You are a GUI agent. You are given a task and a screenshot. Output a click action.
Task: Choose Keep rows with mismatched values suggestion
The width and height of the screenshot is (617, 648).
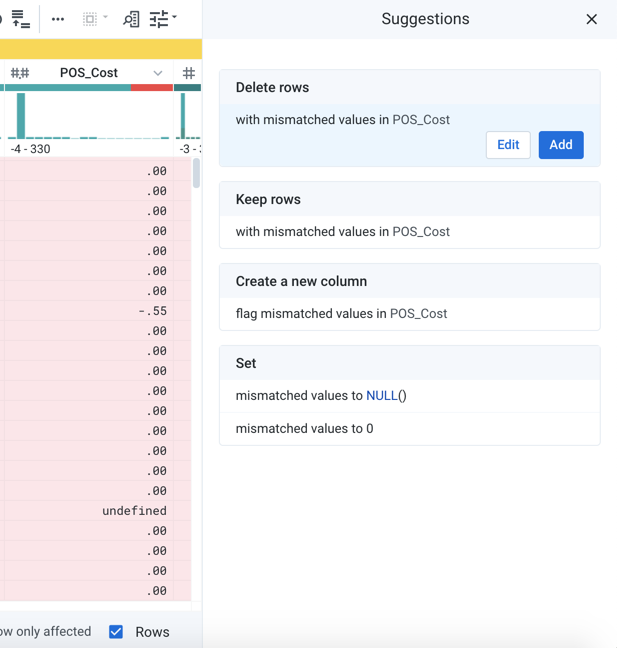coord(410,231)
